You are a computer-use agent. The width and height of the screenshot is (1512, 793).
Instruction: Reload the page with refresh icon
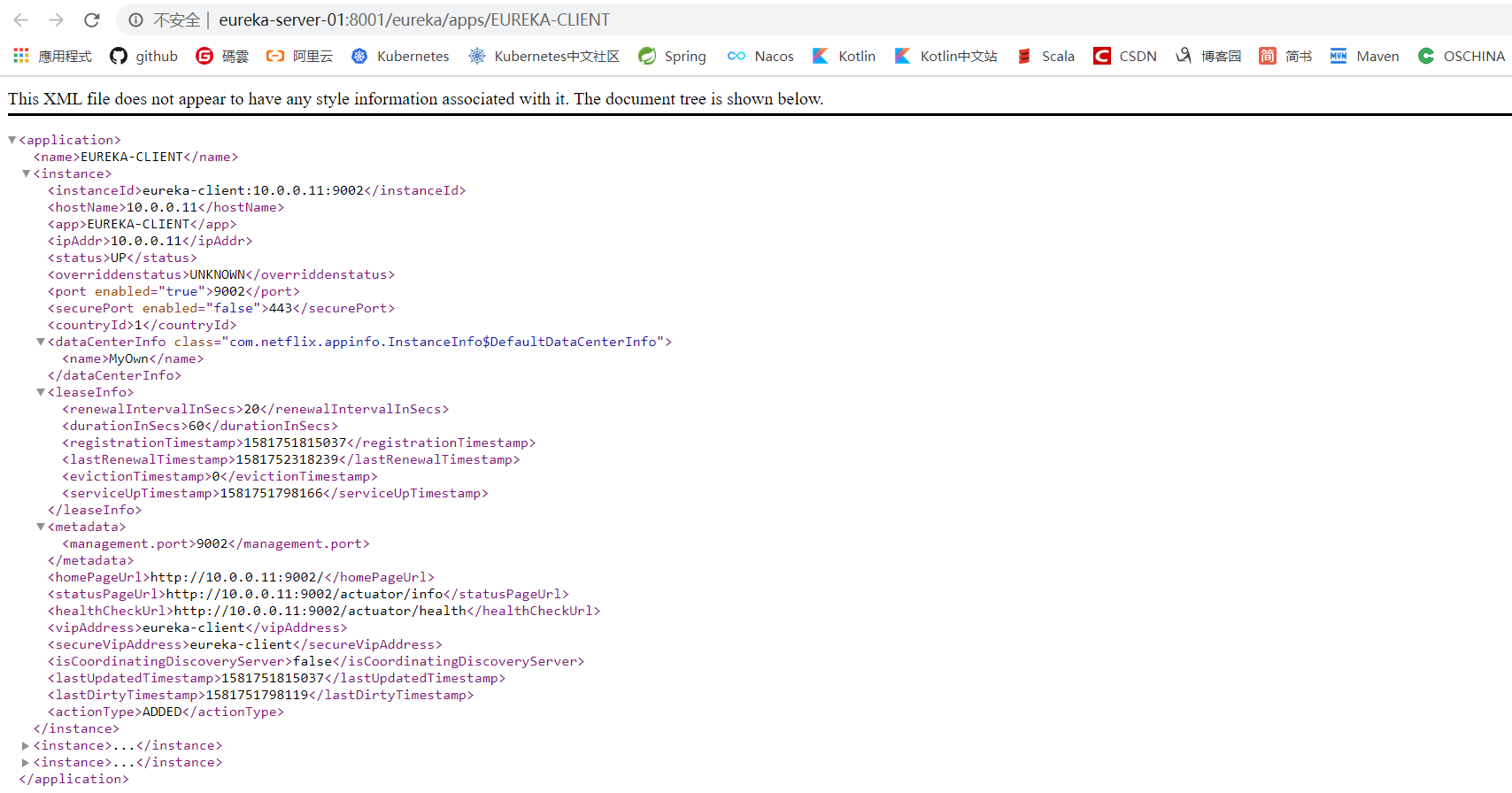point(92,19)
